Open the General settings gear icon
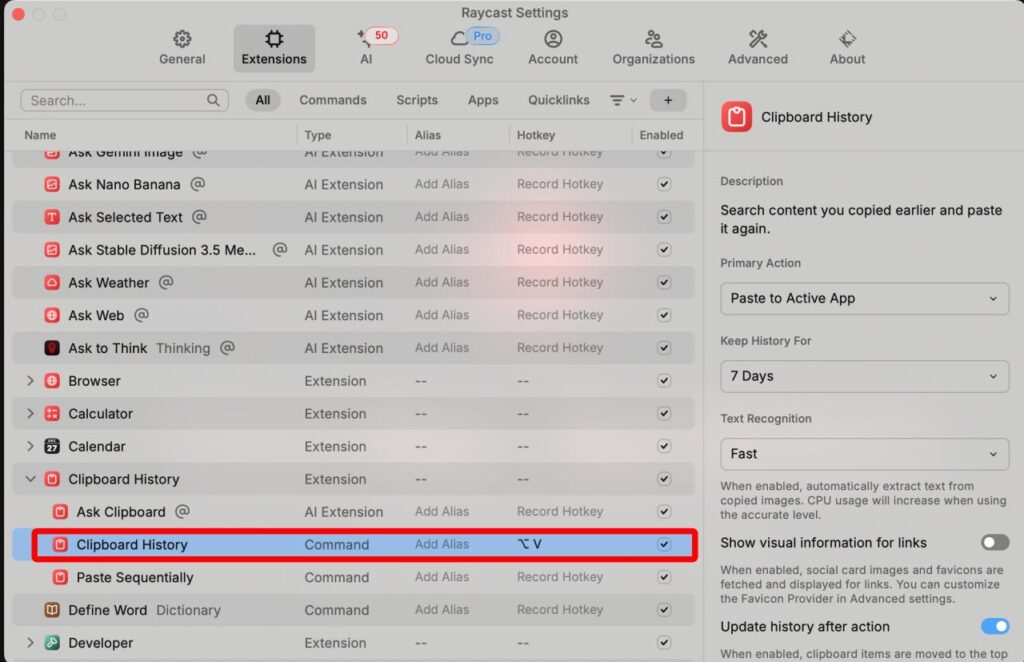Viewport: 1024px width, 662px height. (x=182, y=40)
